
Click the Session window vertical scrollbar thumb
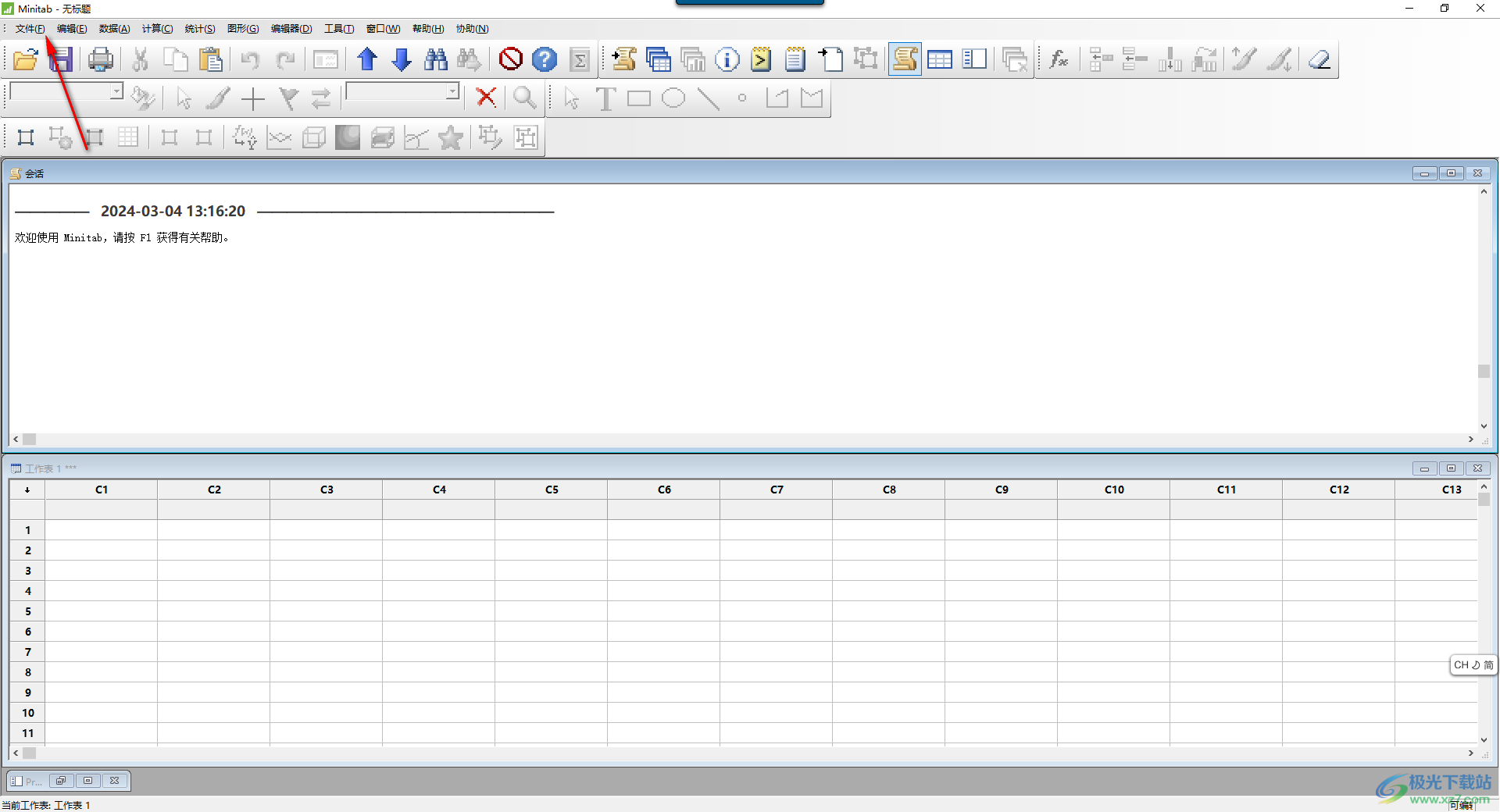click(1484, 371)
